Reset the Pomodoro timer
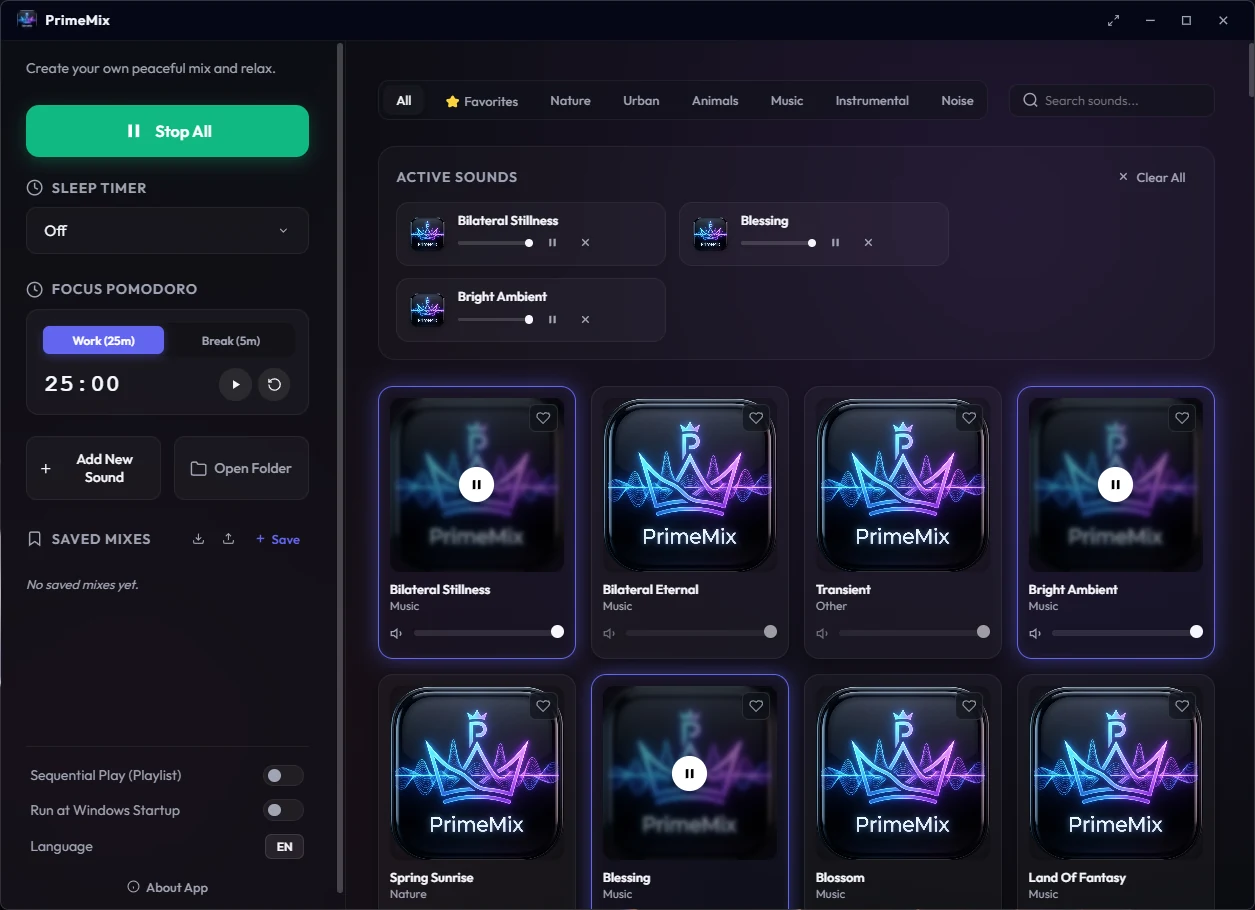This screenshot has width=1255, height=910. pyautogui.click(x=274, y=384)
